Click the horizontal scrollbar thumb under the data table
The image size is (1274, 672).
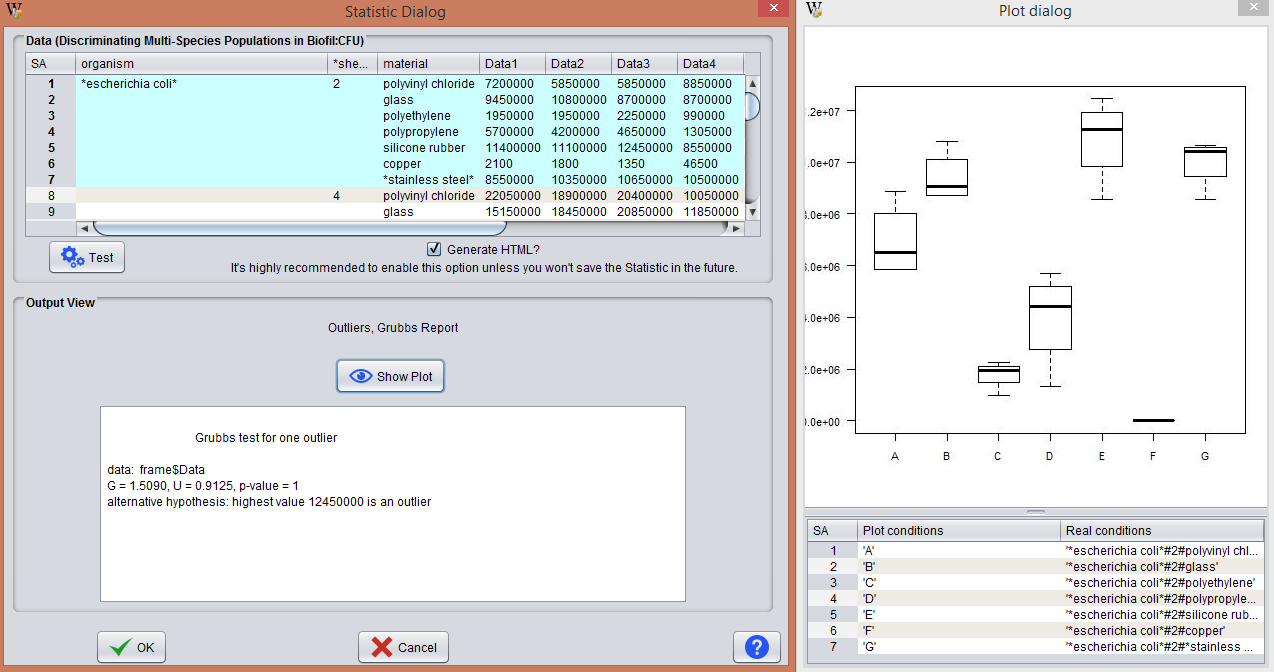point(300,228)
